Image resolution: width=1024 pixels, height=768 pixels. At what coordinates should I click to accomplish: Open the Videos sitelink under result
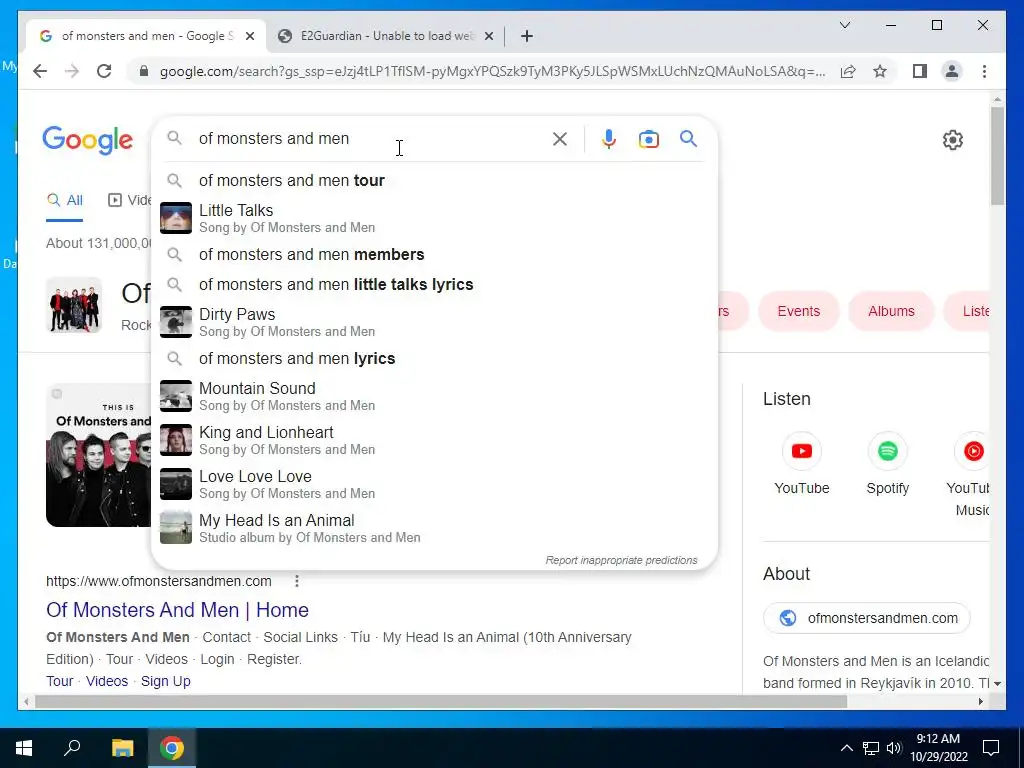coord(106,681)
